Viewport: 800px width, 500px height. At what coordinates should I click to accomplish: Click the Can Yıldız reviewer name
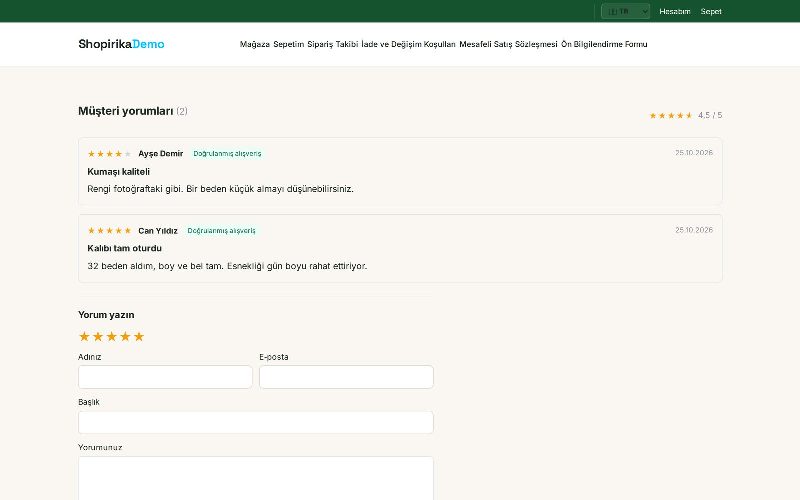click(x=158, y=231)
